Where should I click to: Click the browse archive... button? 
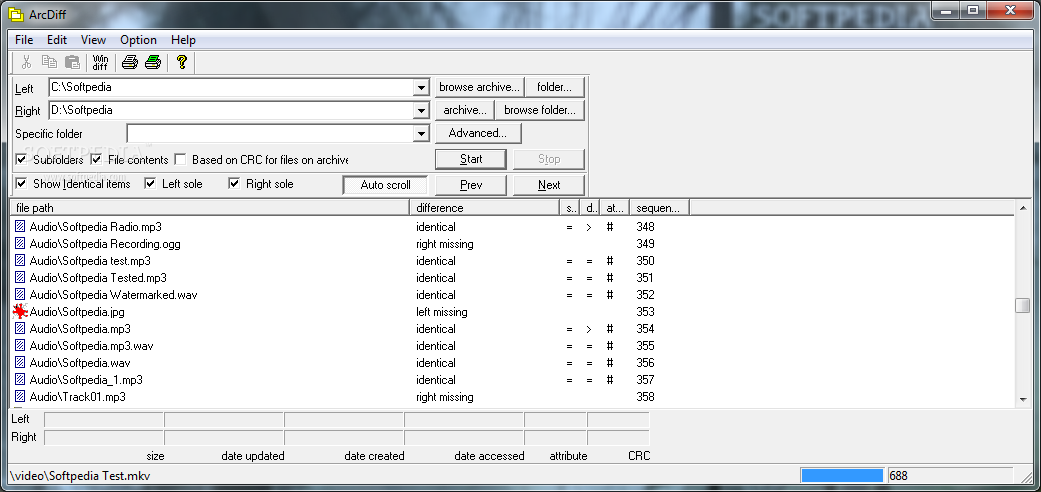(x=479, y=87)
